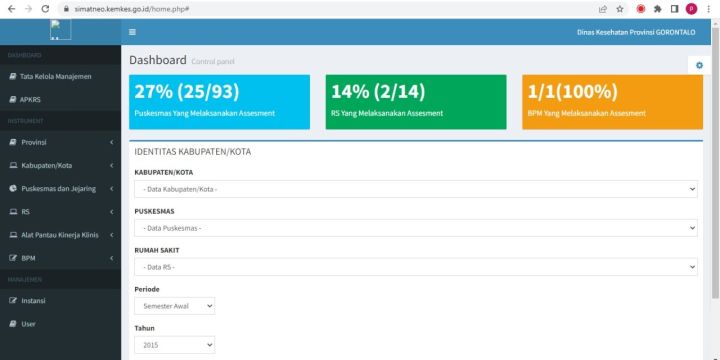
Task: Open the Kabupaten/Kota data dropdown
Action: pos(416,189)
